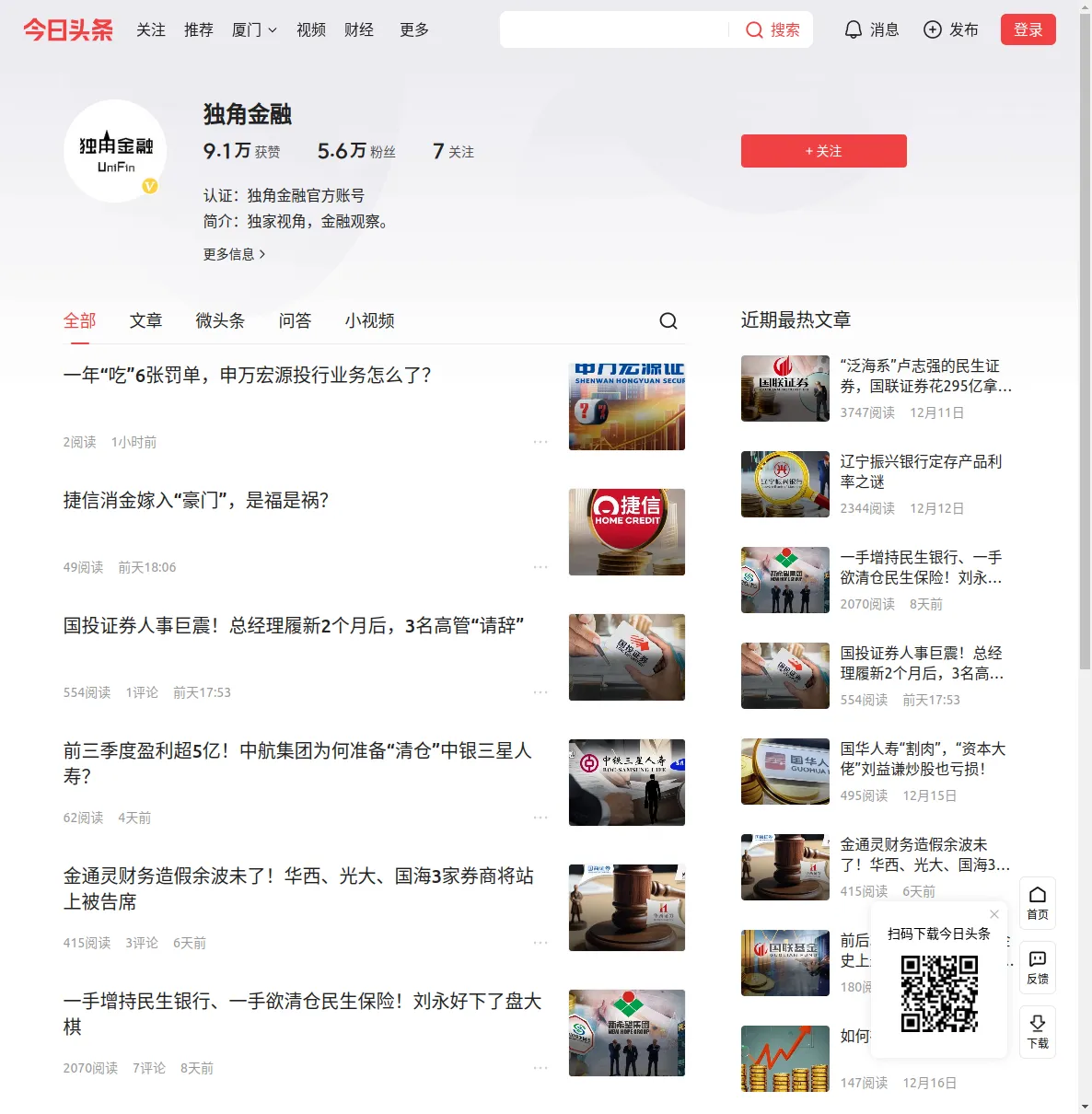Open the 金通灵财务造假余波未了 feed article

point(298,889)
